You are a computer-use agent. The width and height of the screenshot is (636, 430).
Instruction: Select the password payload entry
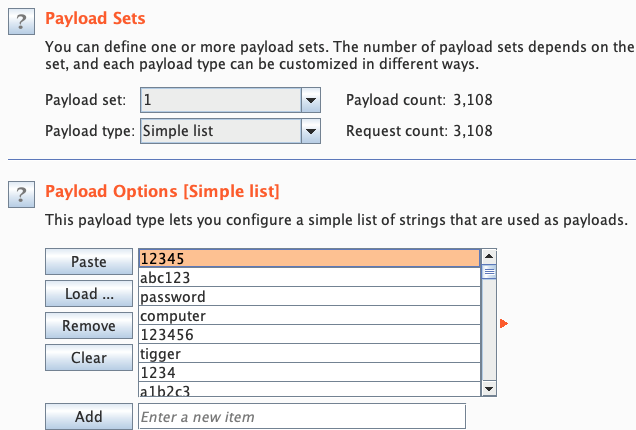(x=309, y=297)
